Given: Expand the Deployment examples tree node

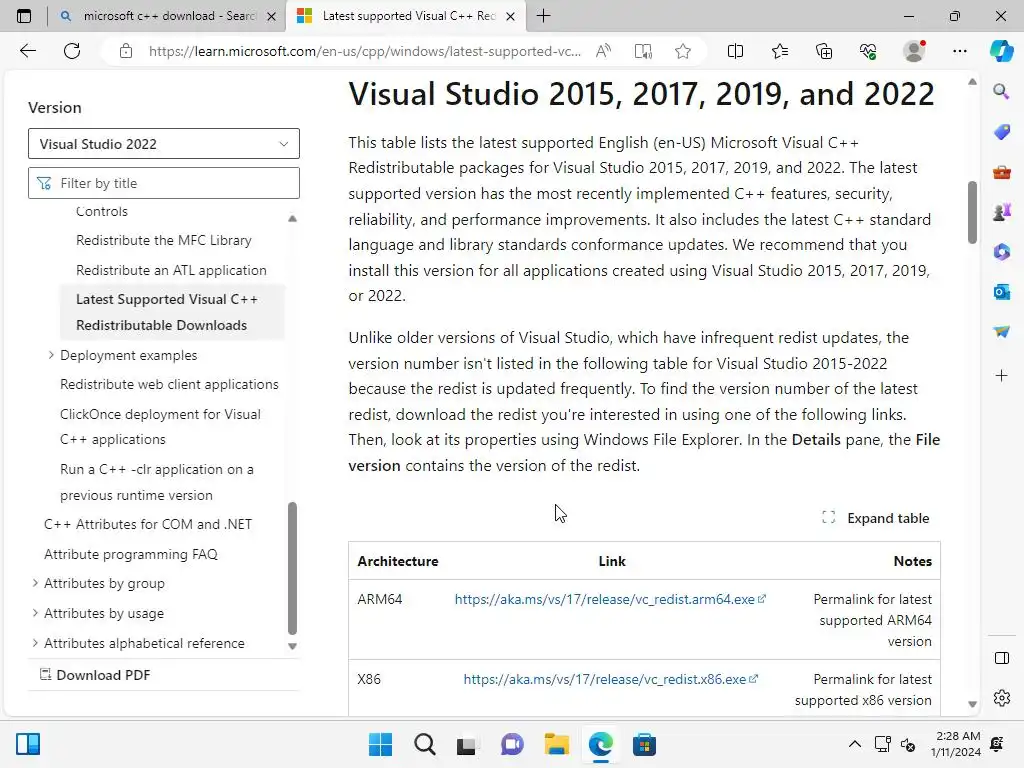Looking at the screenshot, I should 51,355.
